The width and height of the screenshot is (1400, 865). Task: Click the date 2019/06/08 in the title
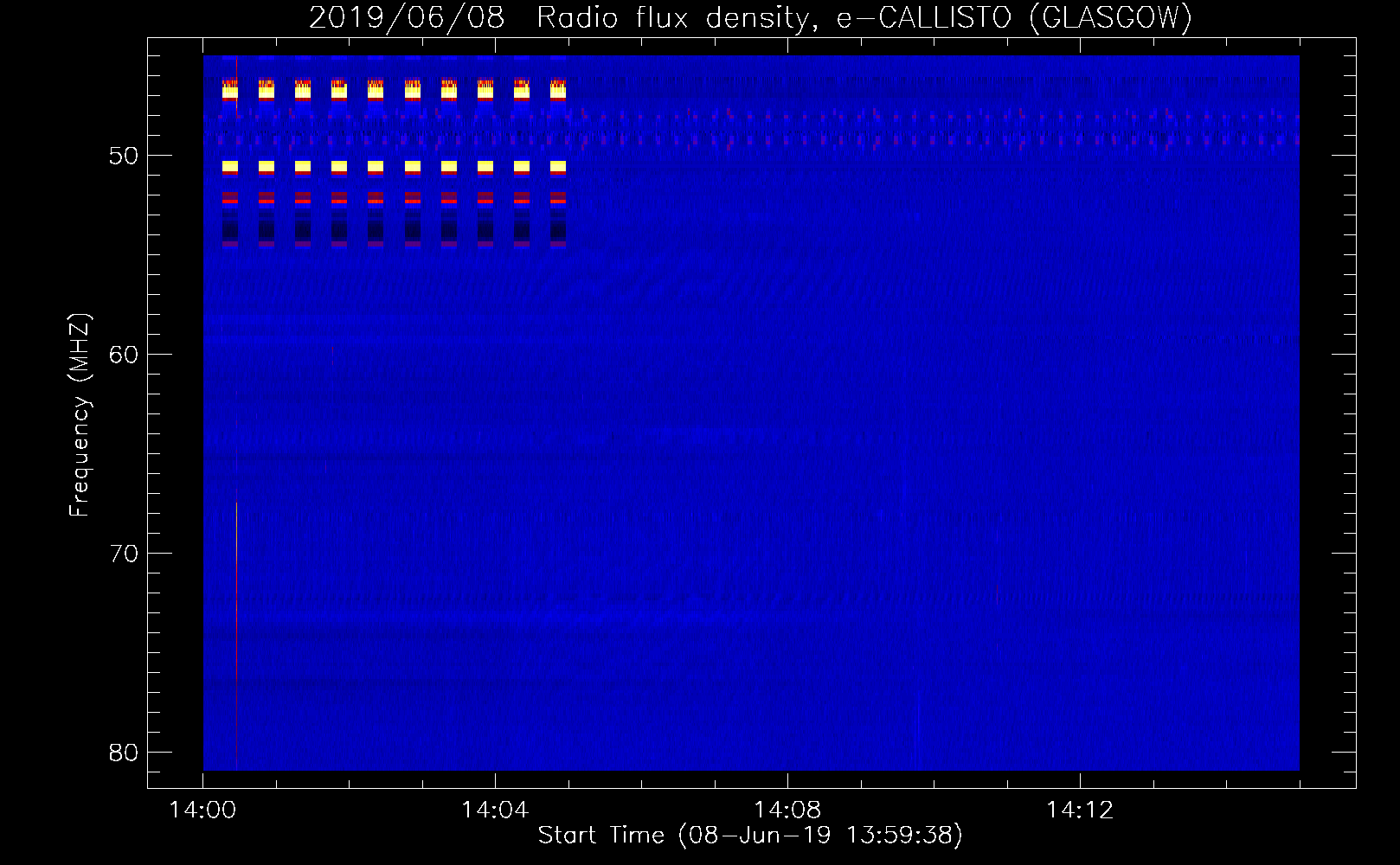406,17
